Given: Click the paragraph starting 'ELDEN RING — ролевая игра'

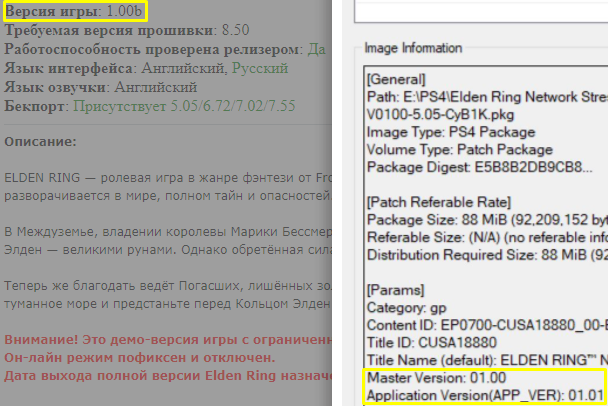Looking at the screenshot, I should point(168,187).
